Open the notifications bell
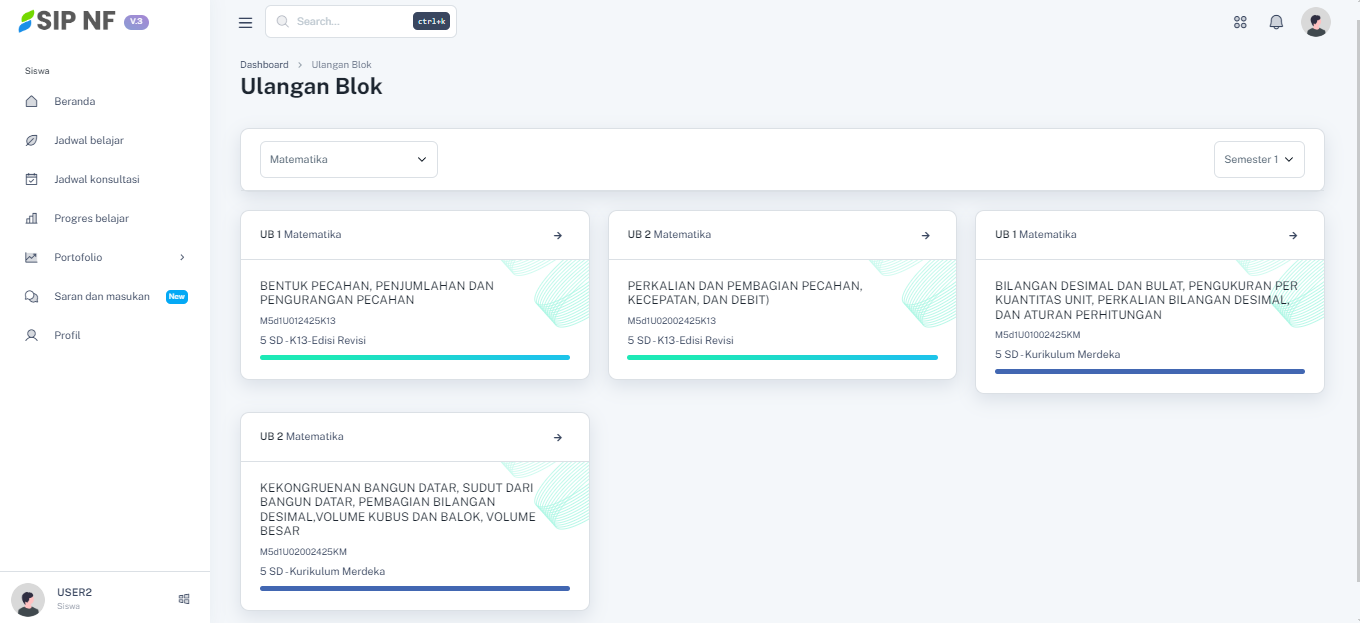The height and width of the screenshot is (623, 1360). pyautogui.click(x=1276, y=22)
